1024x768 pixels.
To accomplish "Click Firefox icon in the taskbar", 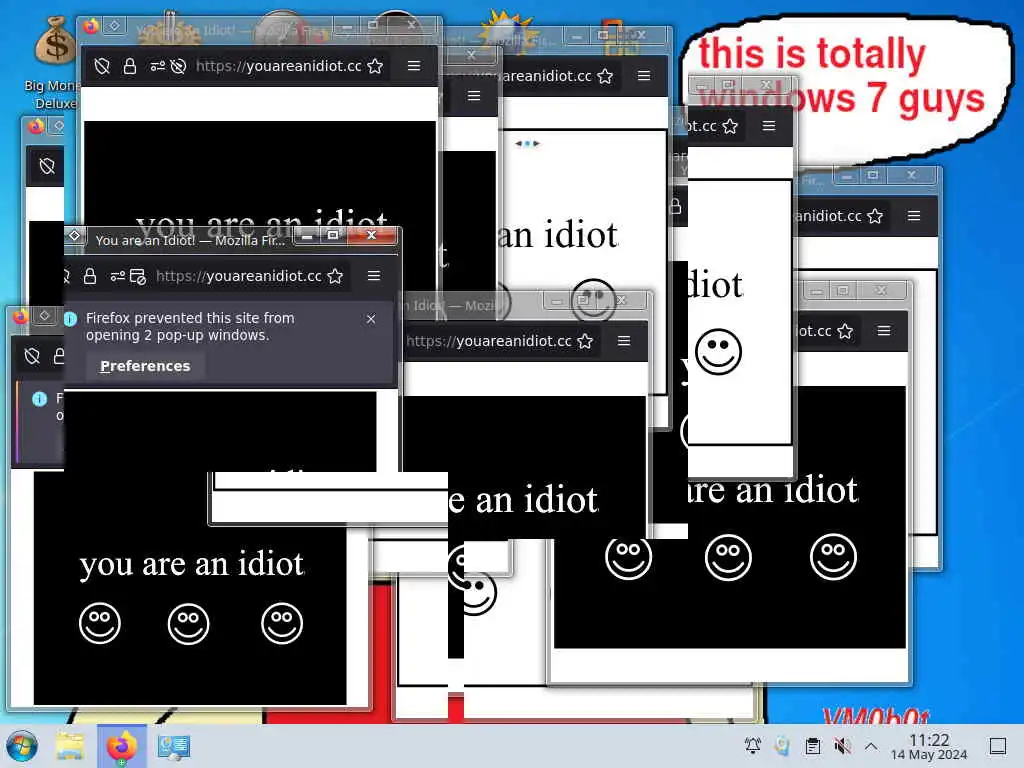I will coord(122,746).
